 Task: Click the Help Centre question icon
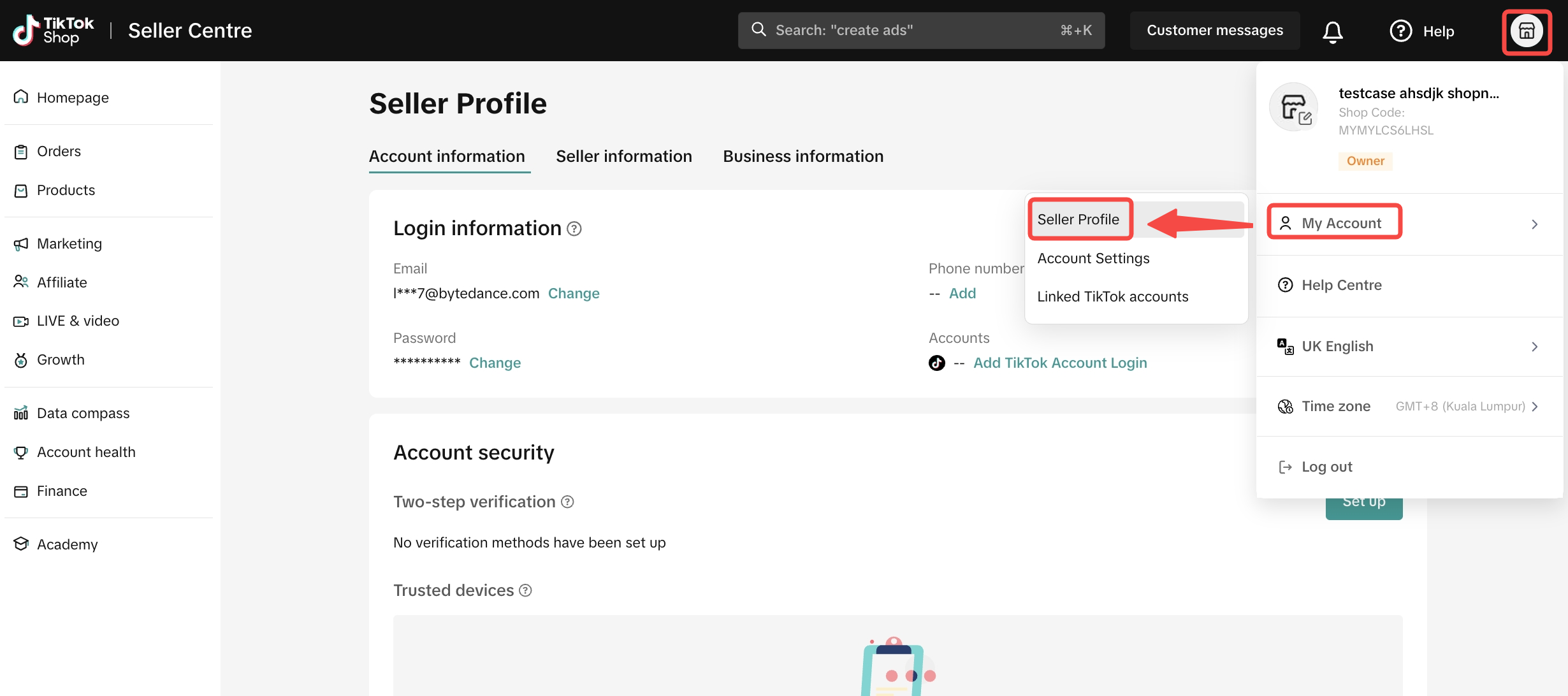(1286, 285)
